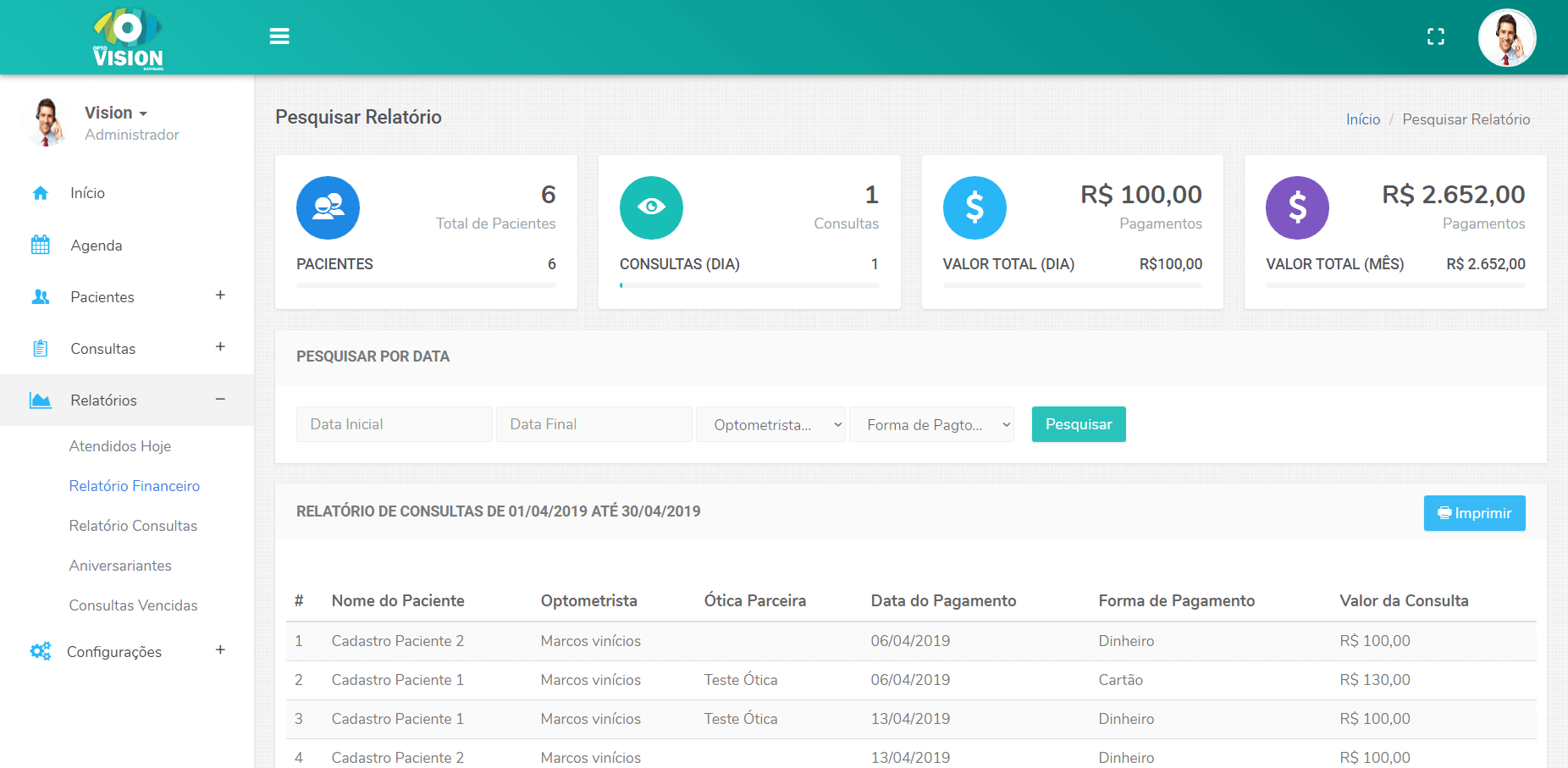Click the Relatórios chart icon

40,400
